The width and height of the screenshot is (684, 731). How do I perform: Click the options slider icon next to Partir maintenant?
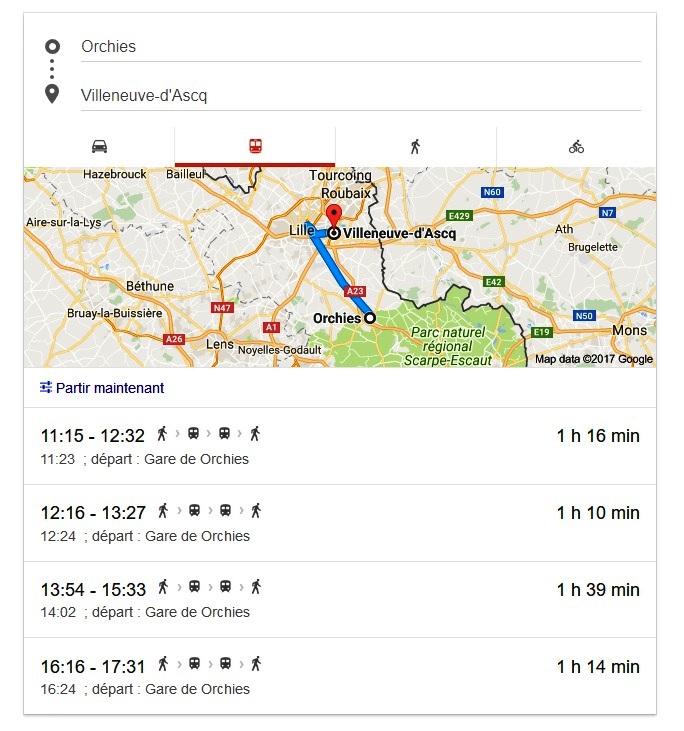click(46, 387)
